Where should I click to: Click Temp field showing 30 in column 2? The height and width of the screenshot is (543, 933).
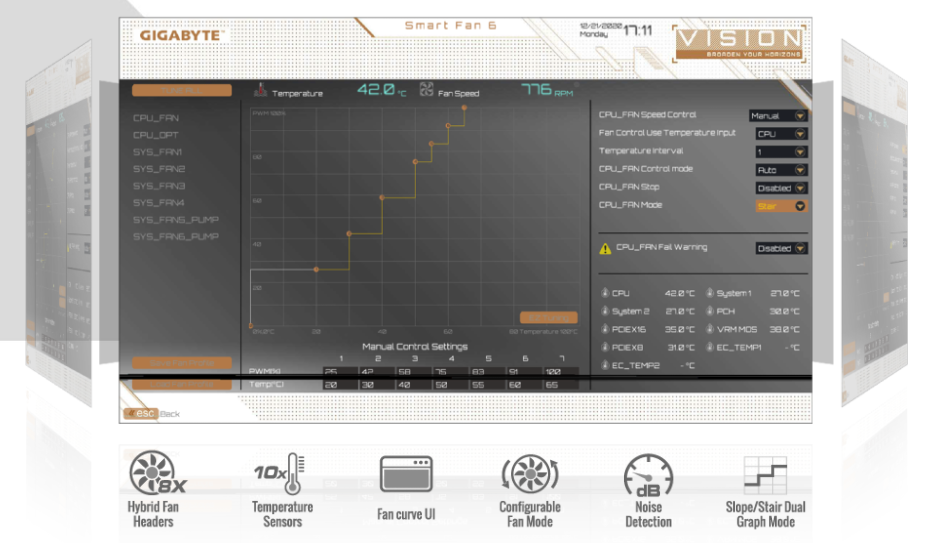coord(377,385)
